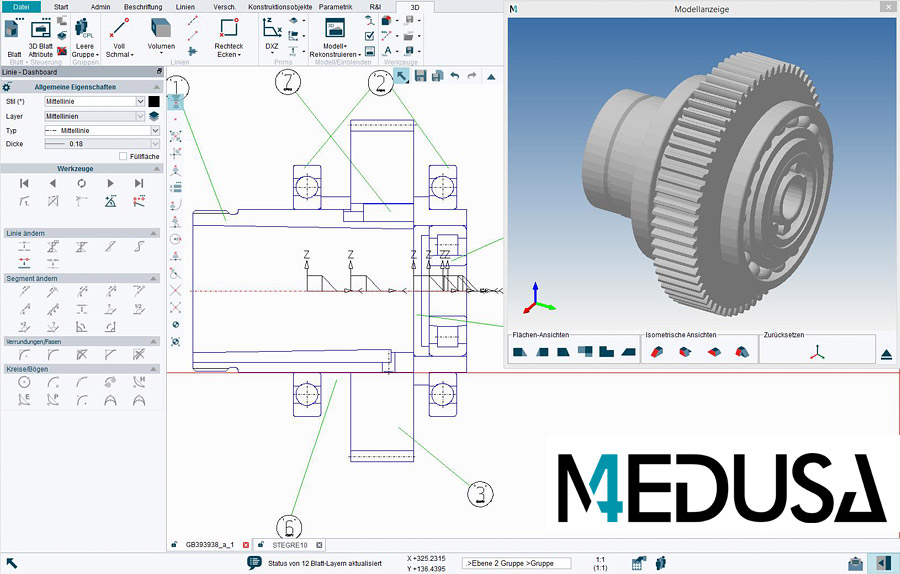Image resolution: width=900 pixels, height=574 pixels.
Task: Click the redo arrow in drawing toolbar
Action: point(472,76)
